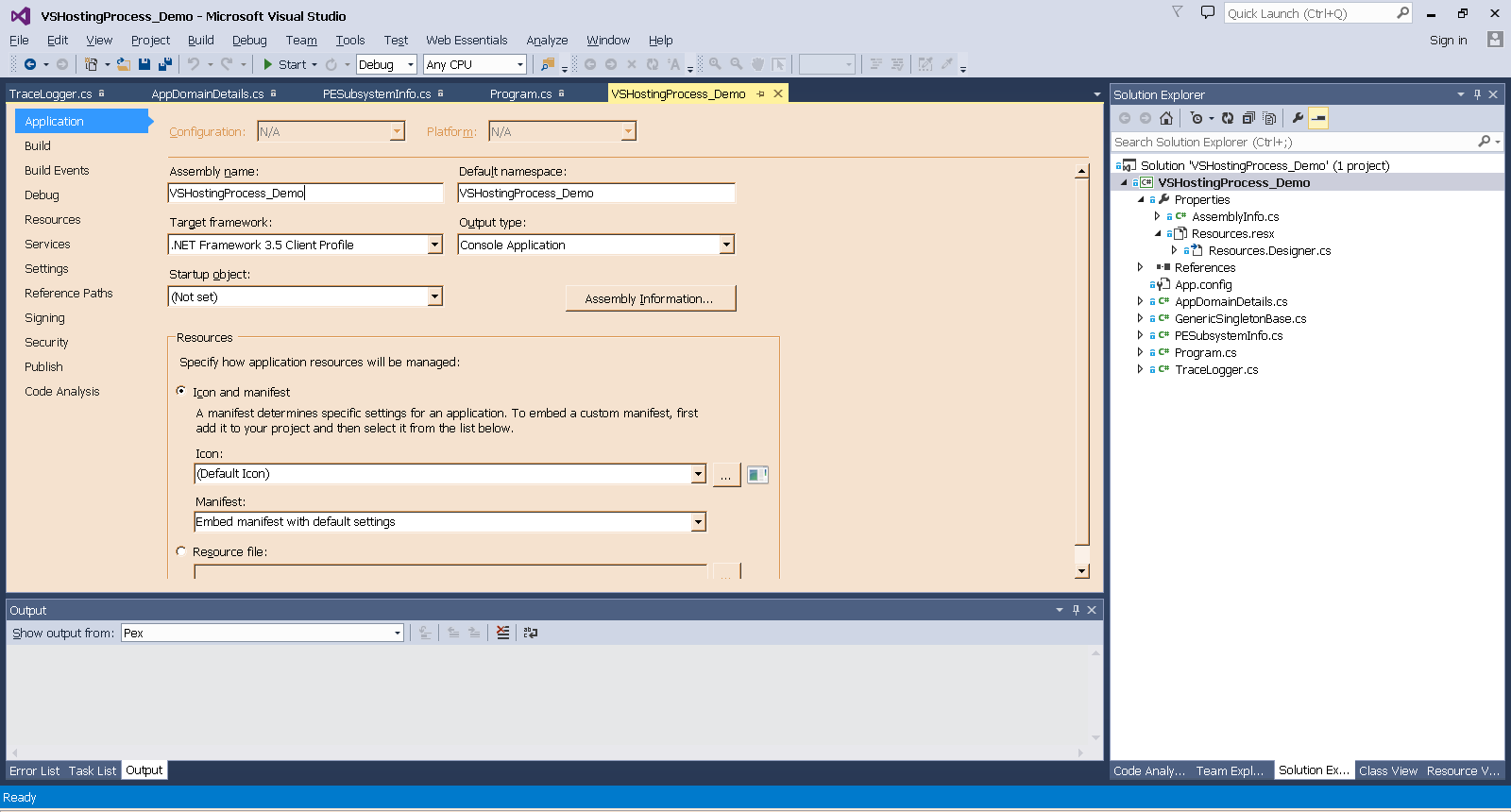Viewport: 1511px width, 812px height.
Task: Click the user account icon beside Sign in
Action: 1494,40
